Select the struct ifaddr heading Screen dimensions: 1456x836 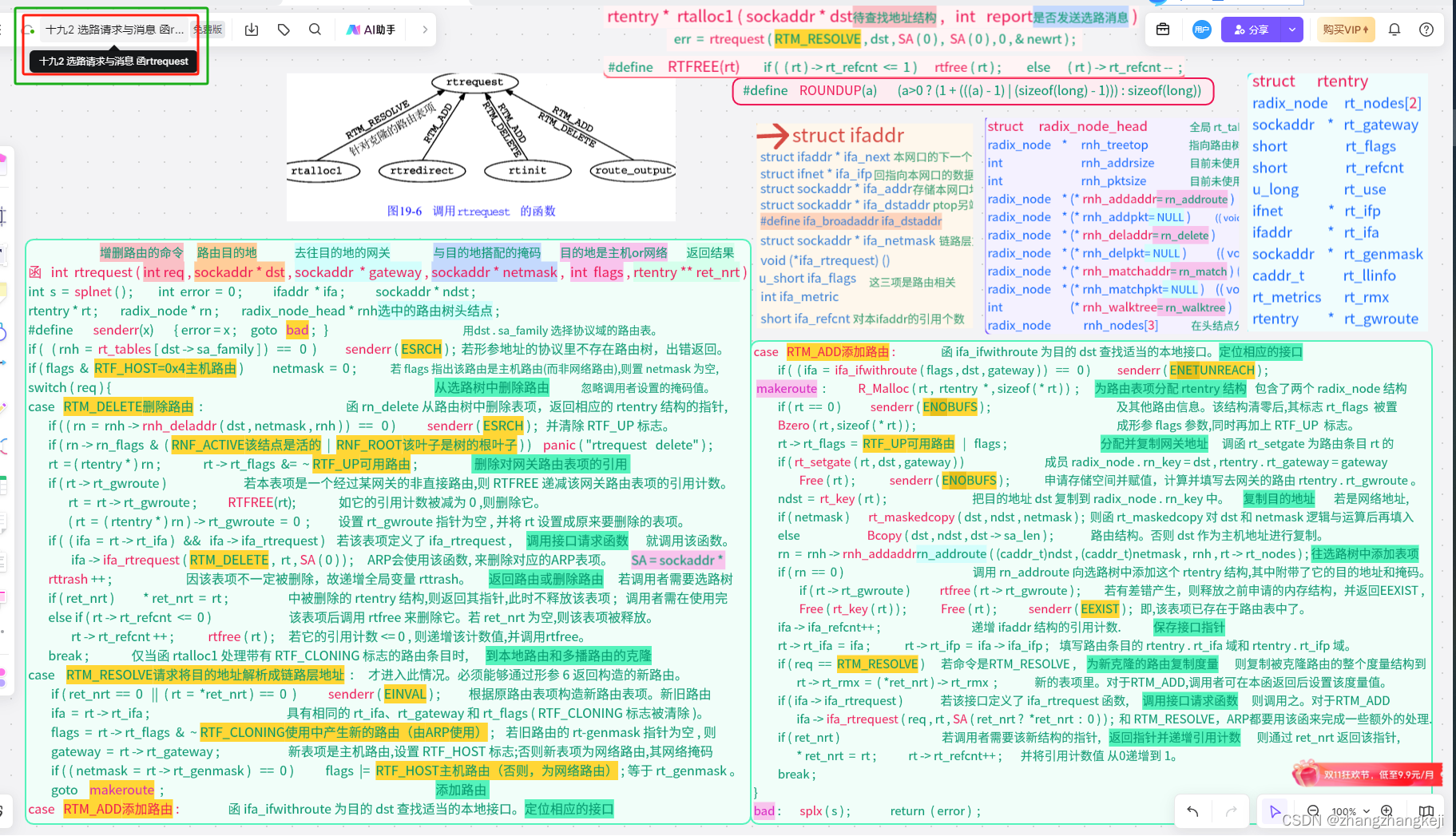click(847, 135)
